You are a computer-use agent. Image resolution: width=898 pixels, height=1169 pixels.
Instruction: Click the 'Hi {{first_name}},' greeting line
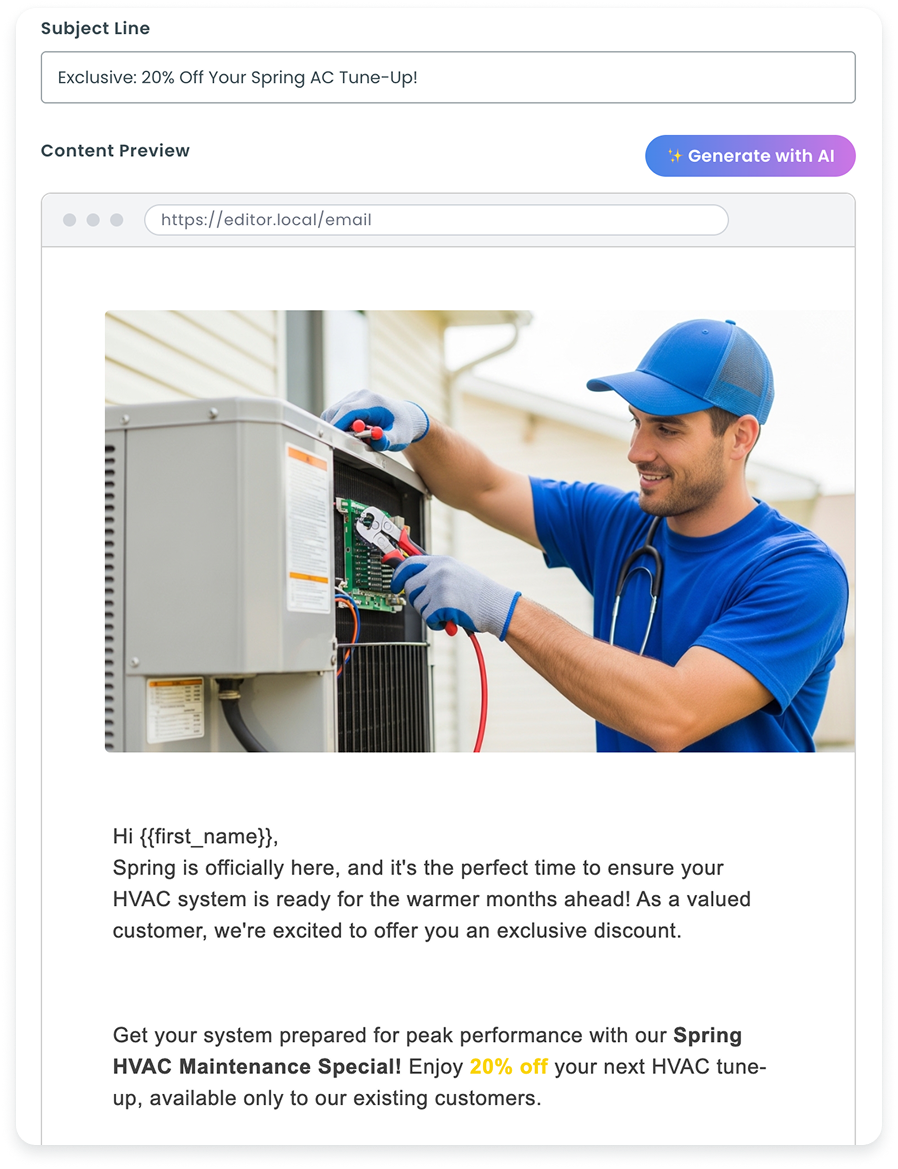(195, 836)
